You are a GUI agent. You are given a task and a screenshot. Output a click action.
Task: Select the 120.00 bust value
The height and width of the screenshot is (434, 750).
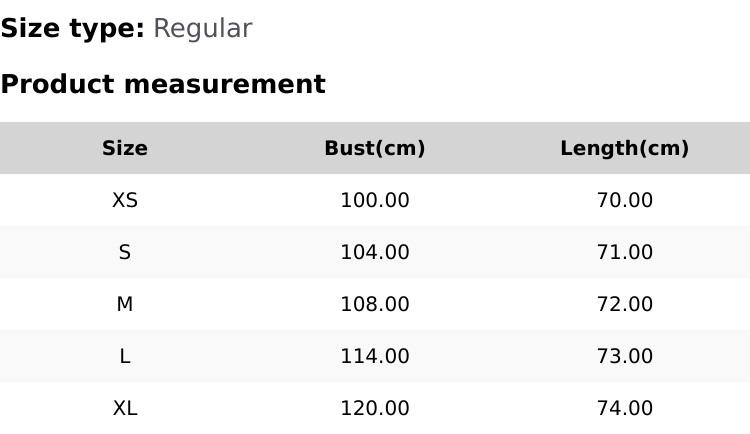click(375, 409)
